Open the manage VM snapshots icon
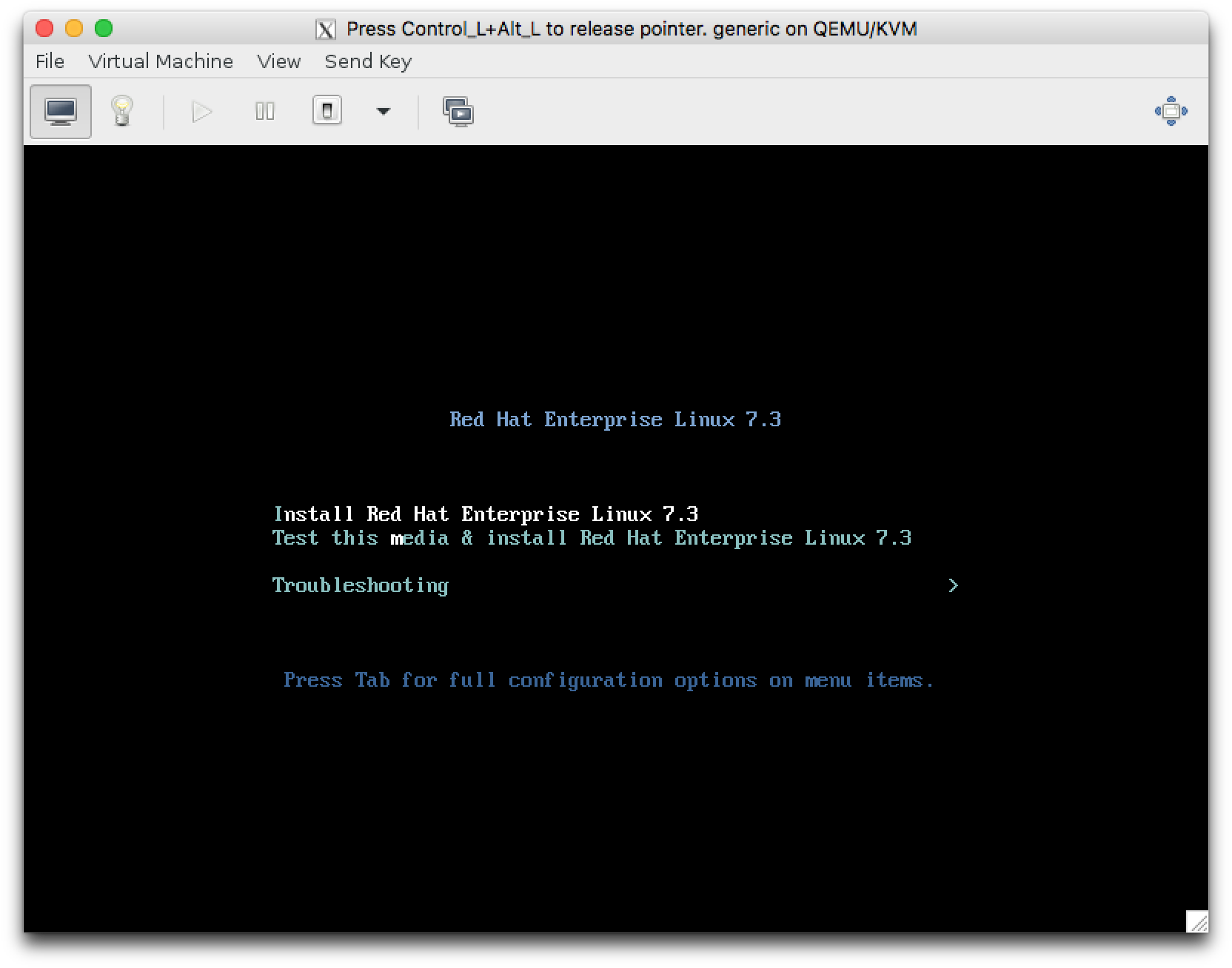Screen dimensions: 1232x968 (x=458, y=112)
